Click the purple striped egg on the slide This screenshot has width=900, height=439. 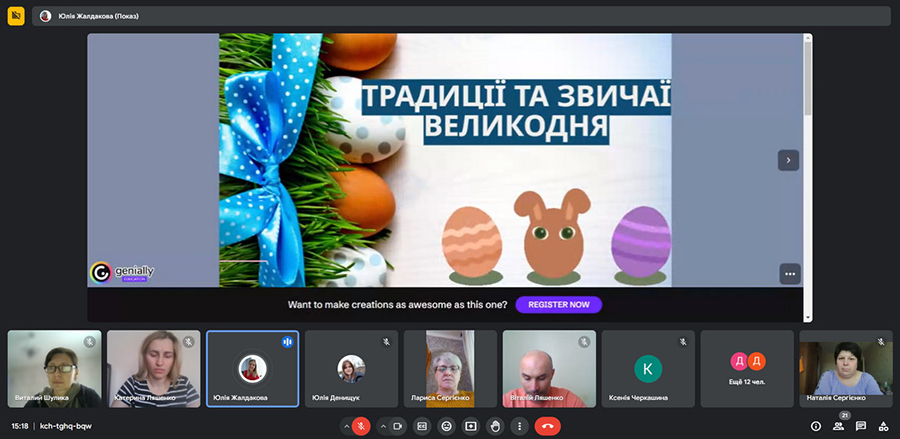[641, 244]
